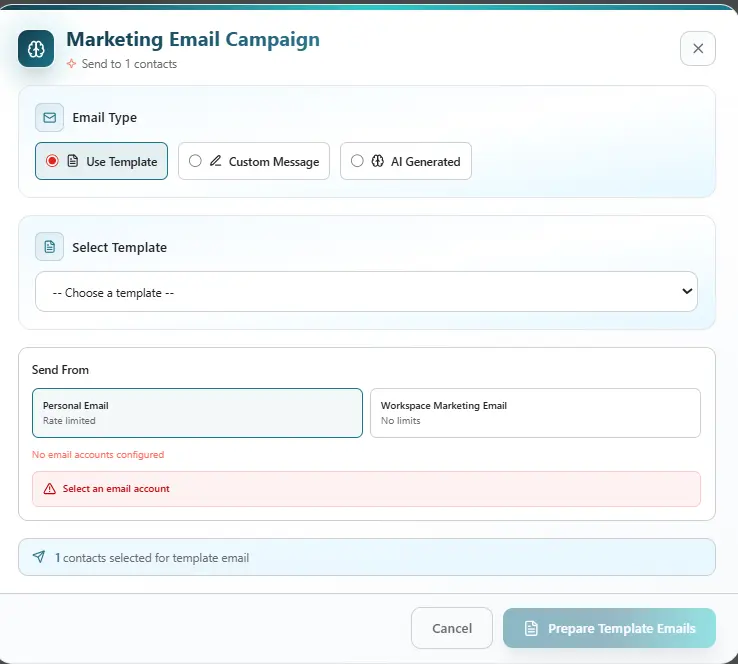738x664 pixels.
Task: Click the sparkle icon beside Send to 1 contacts
Action: 72,64
